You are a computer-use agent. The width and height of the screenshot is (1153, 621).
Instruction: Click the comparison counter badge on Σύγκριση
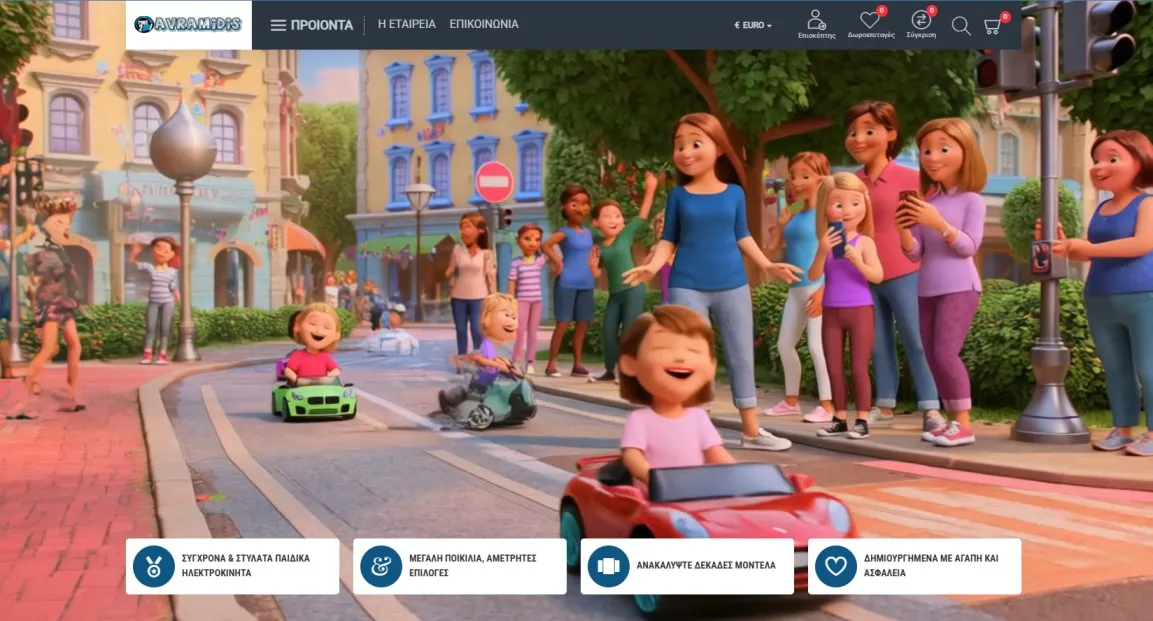[932, 9]
